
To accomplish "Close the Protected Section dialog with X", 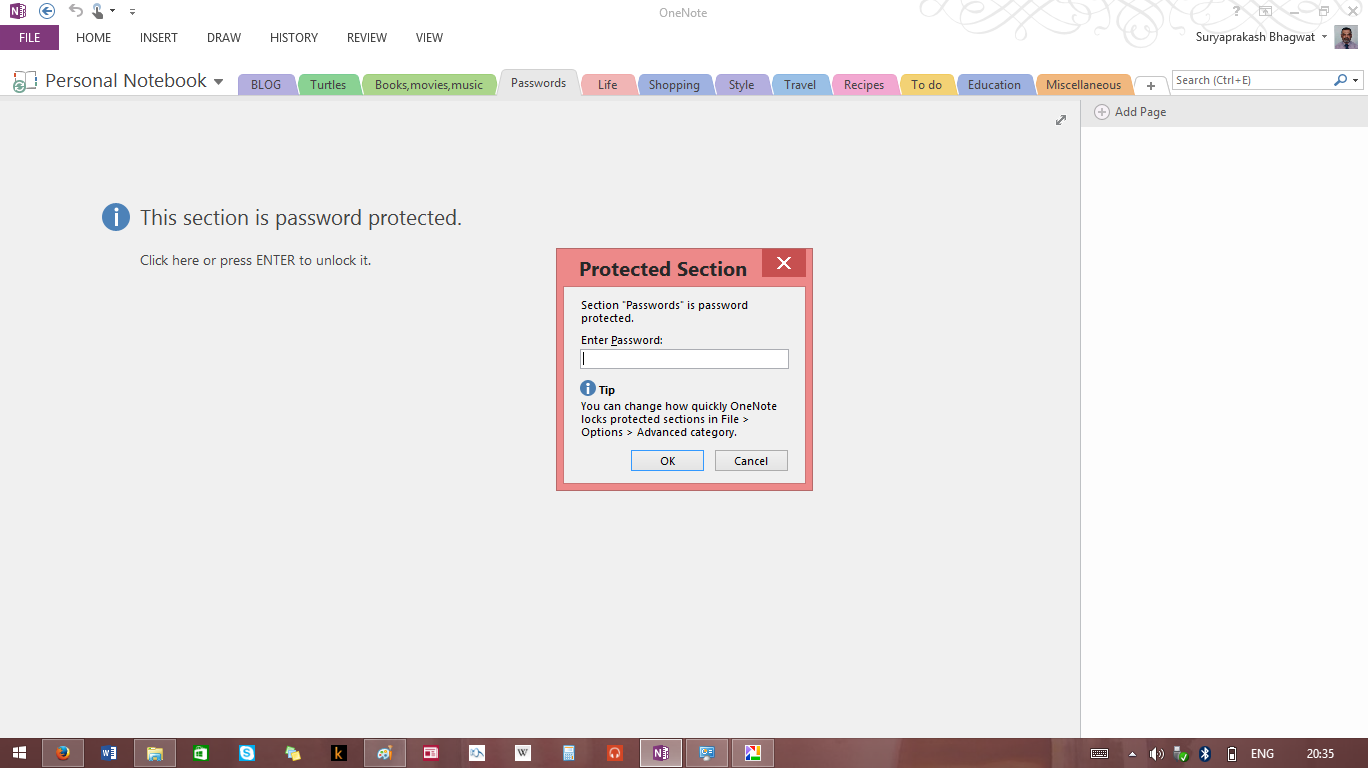I will [784, 263].
